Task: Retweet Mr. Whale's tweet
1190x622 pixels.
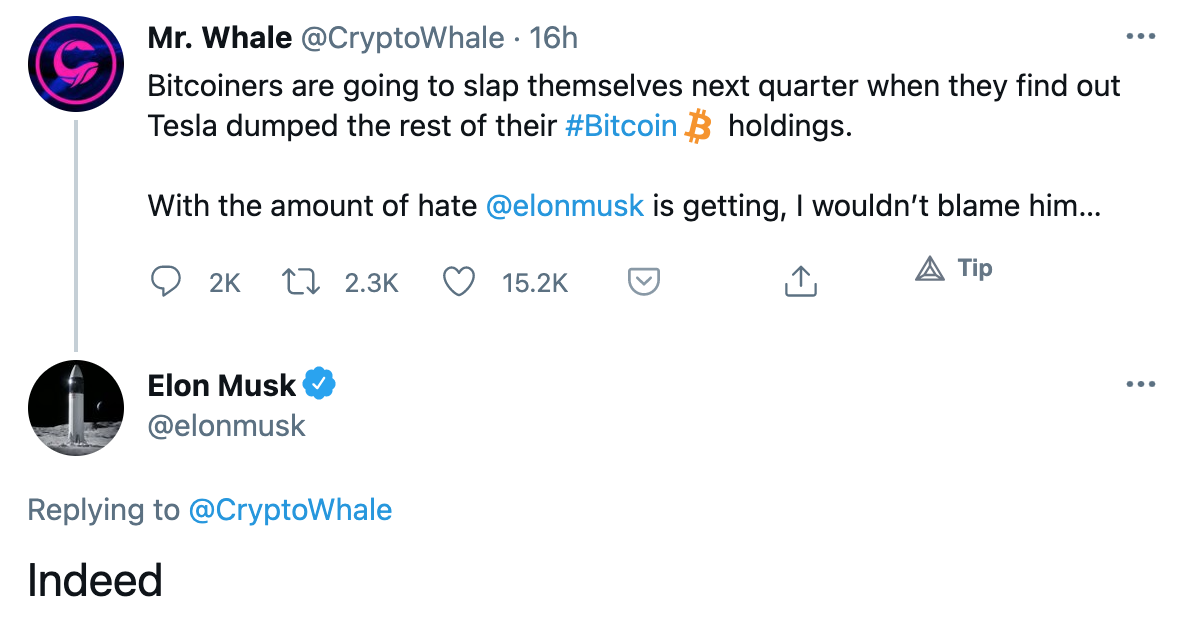Action: (302, 283)
